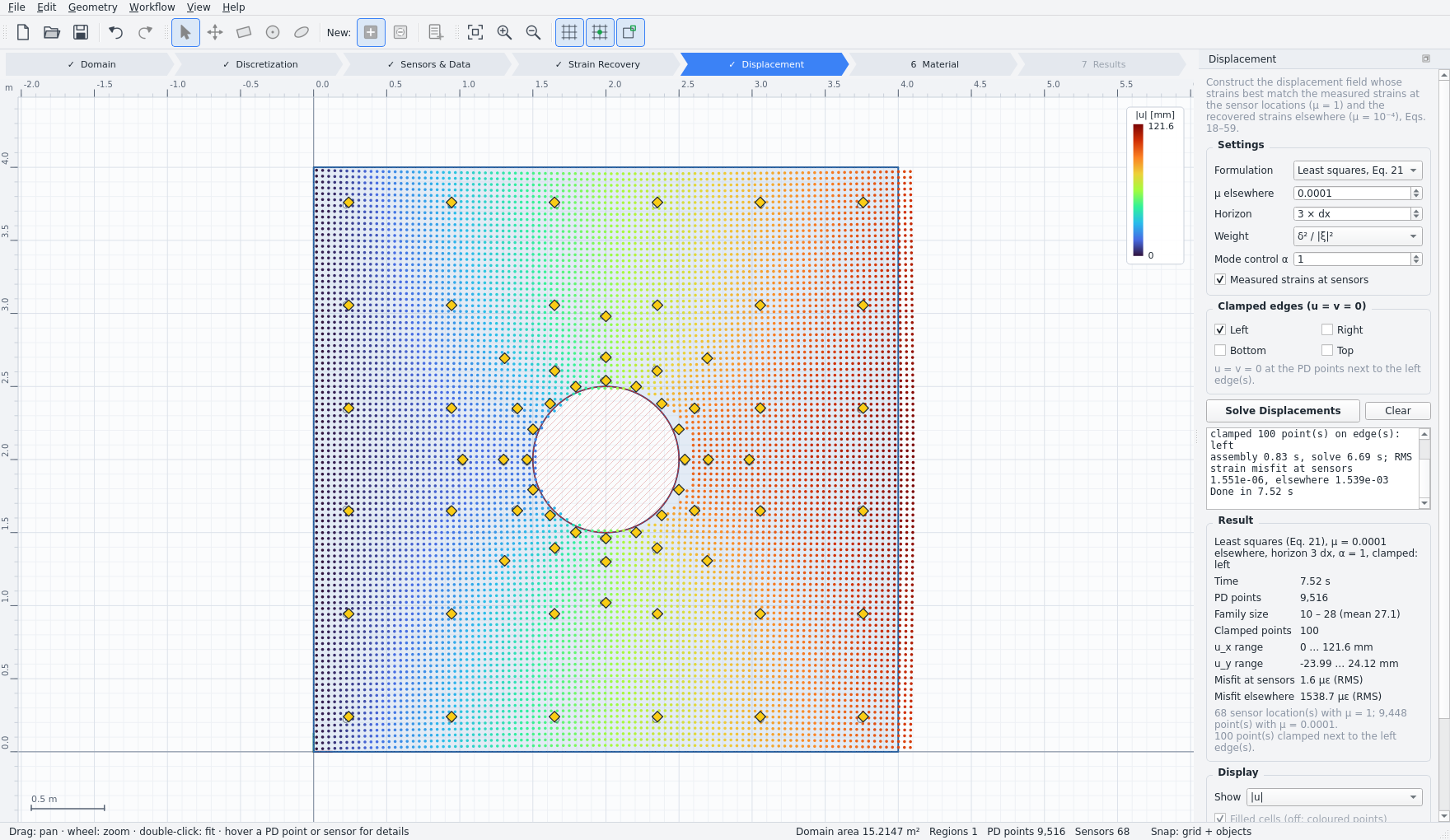
Task: Click the right panel scrollbar down arrow
Action: coord(1443,816)
